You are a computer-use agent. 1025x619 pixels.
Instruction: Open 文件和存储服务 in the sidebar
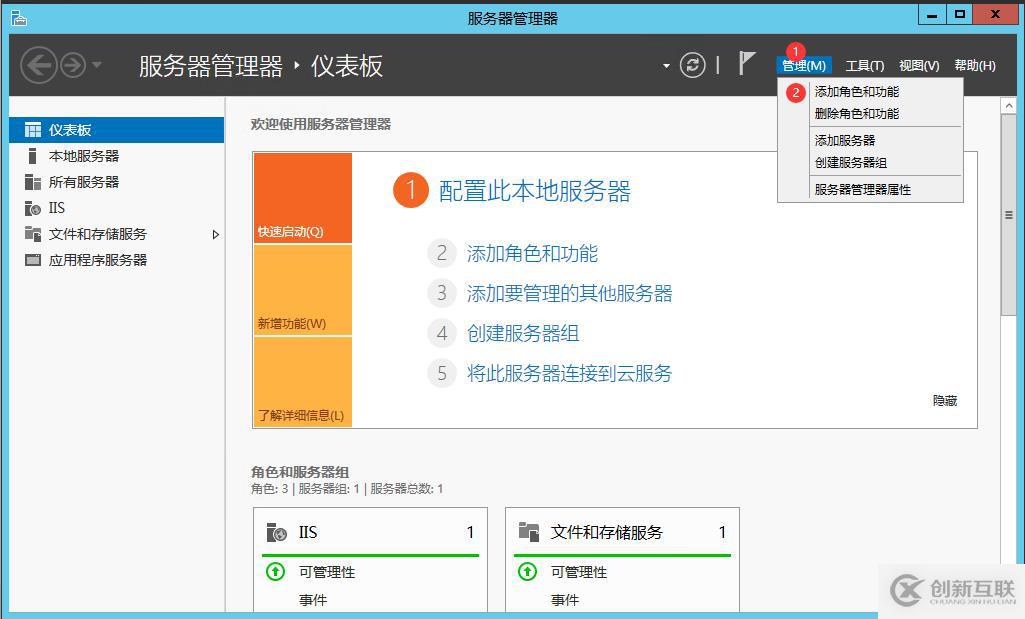(96, 233)
